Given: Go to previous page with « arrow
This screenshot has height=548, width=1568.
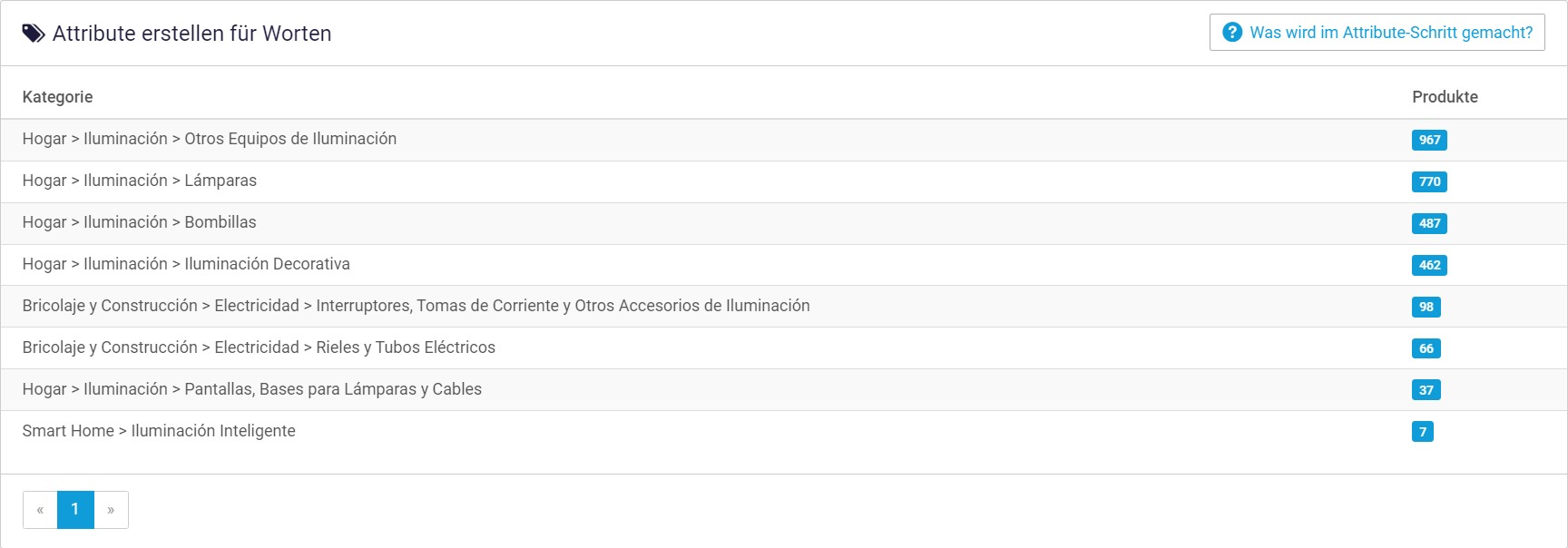Looking at the screenshot, I should [x=40, y=510].
